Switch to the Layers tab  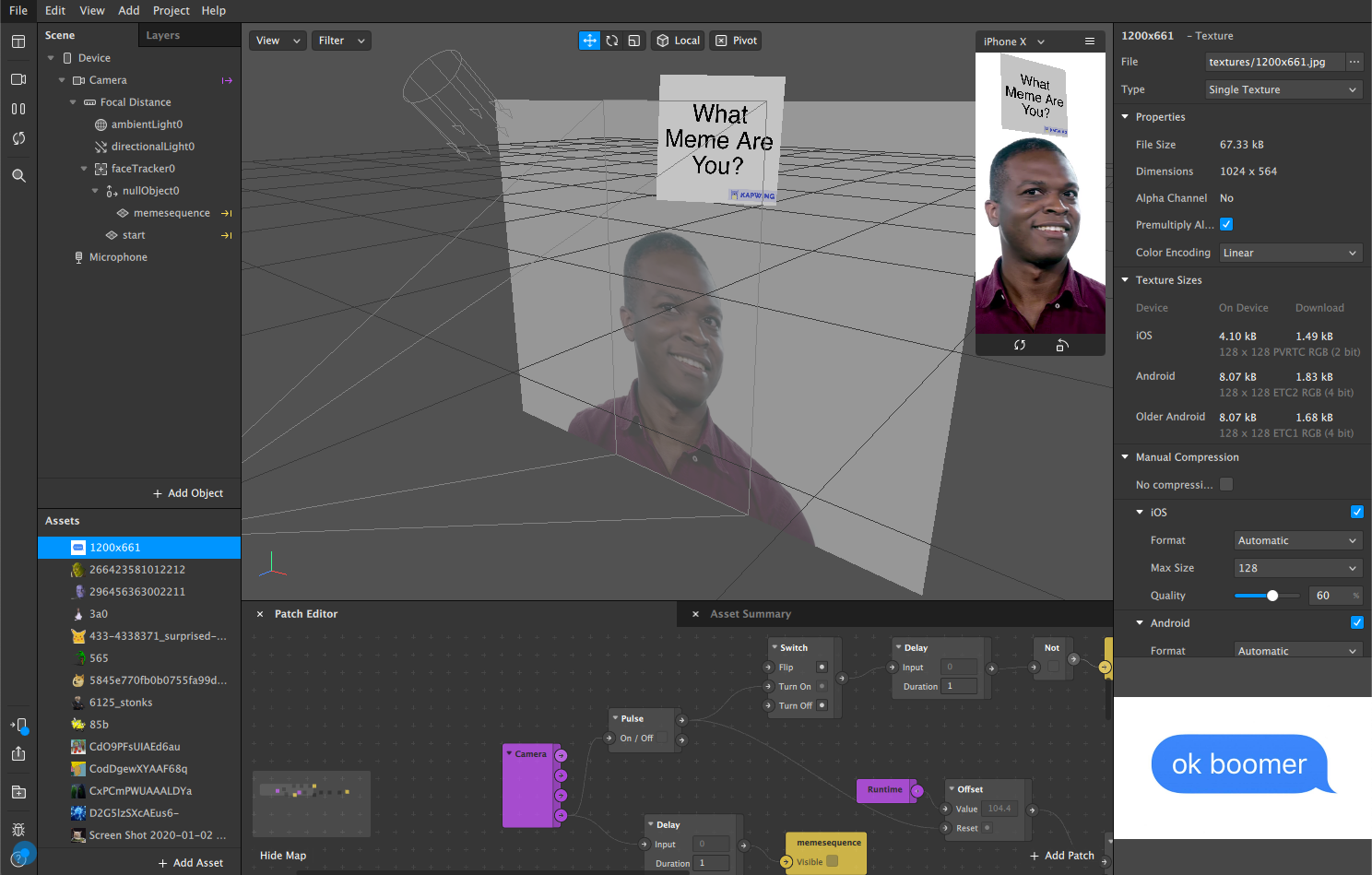point(163,35)
